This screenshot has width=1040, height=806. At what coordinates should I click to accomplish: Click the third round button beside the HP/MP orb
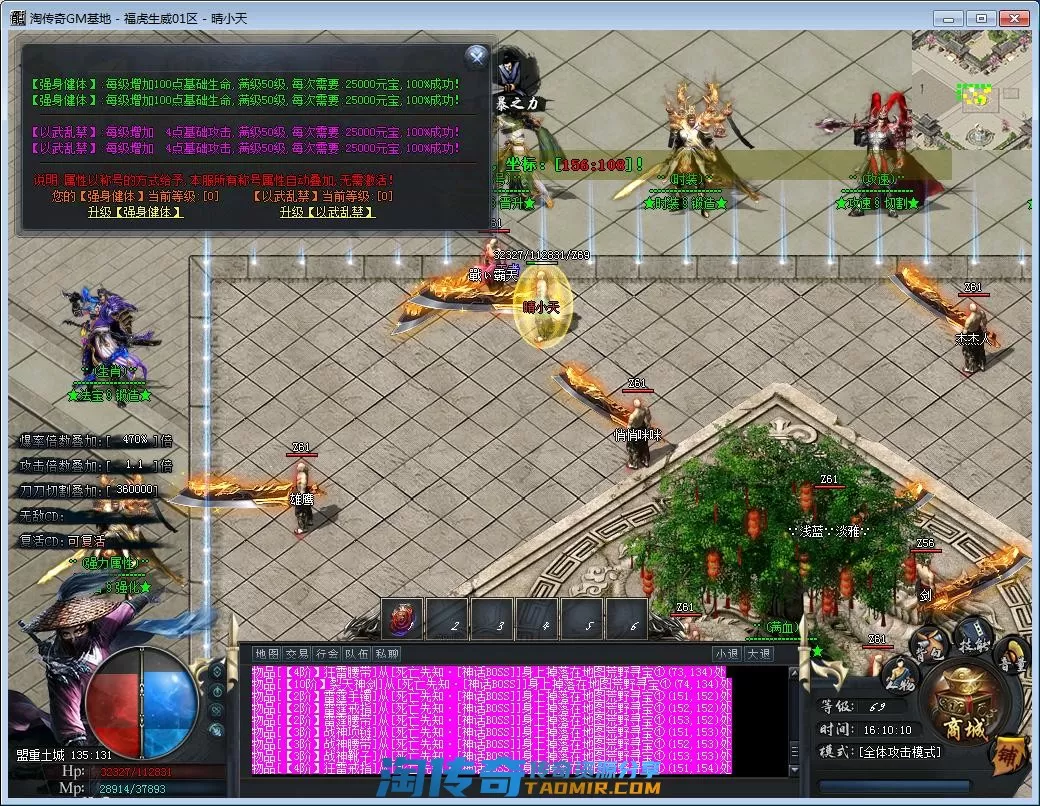click(216, 710)
